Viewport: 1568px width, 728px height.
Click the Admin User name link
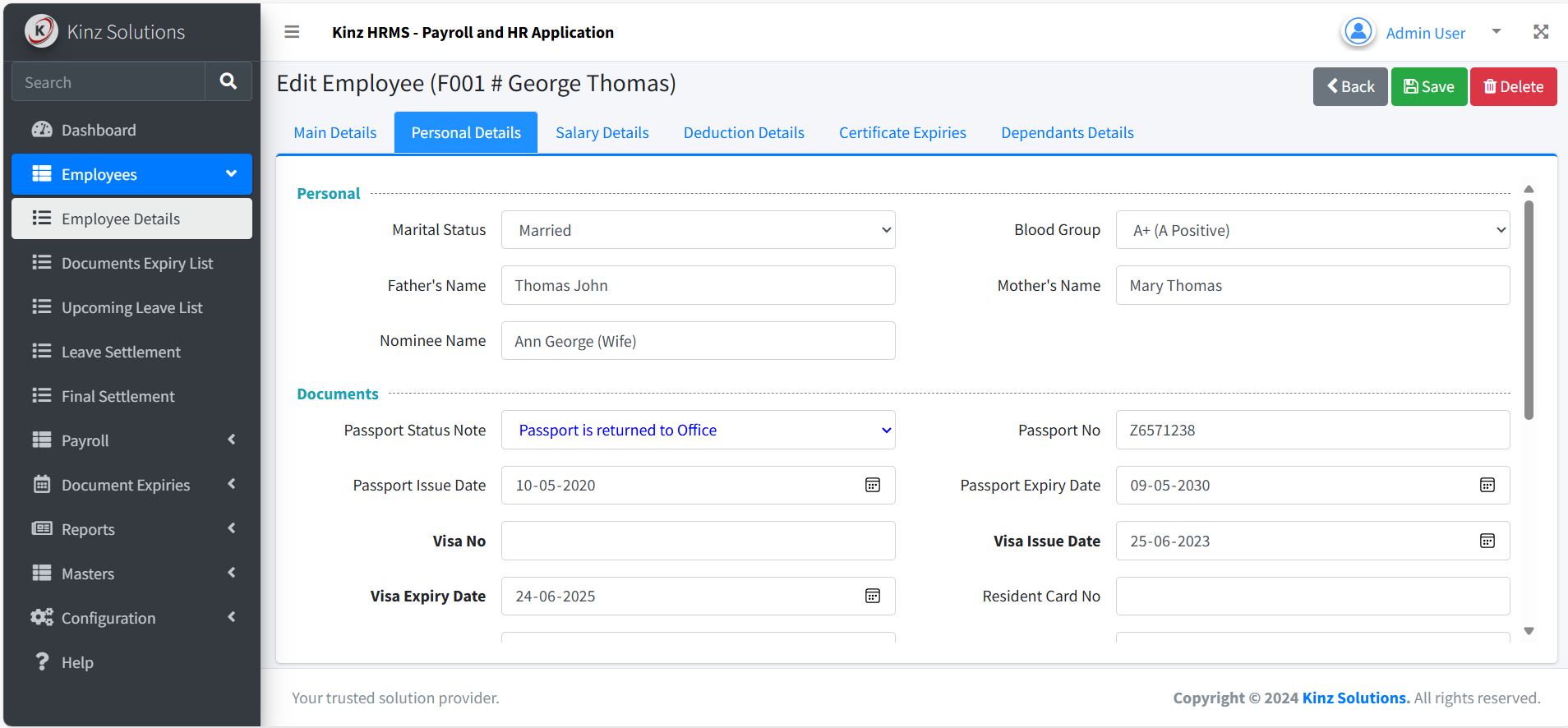click(1426, 33)
